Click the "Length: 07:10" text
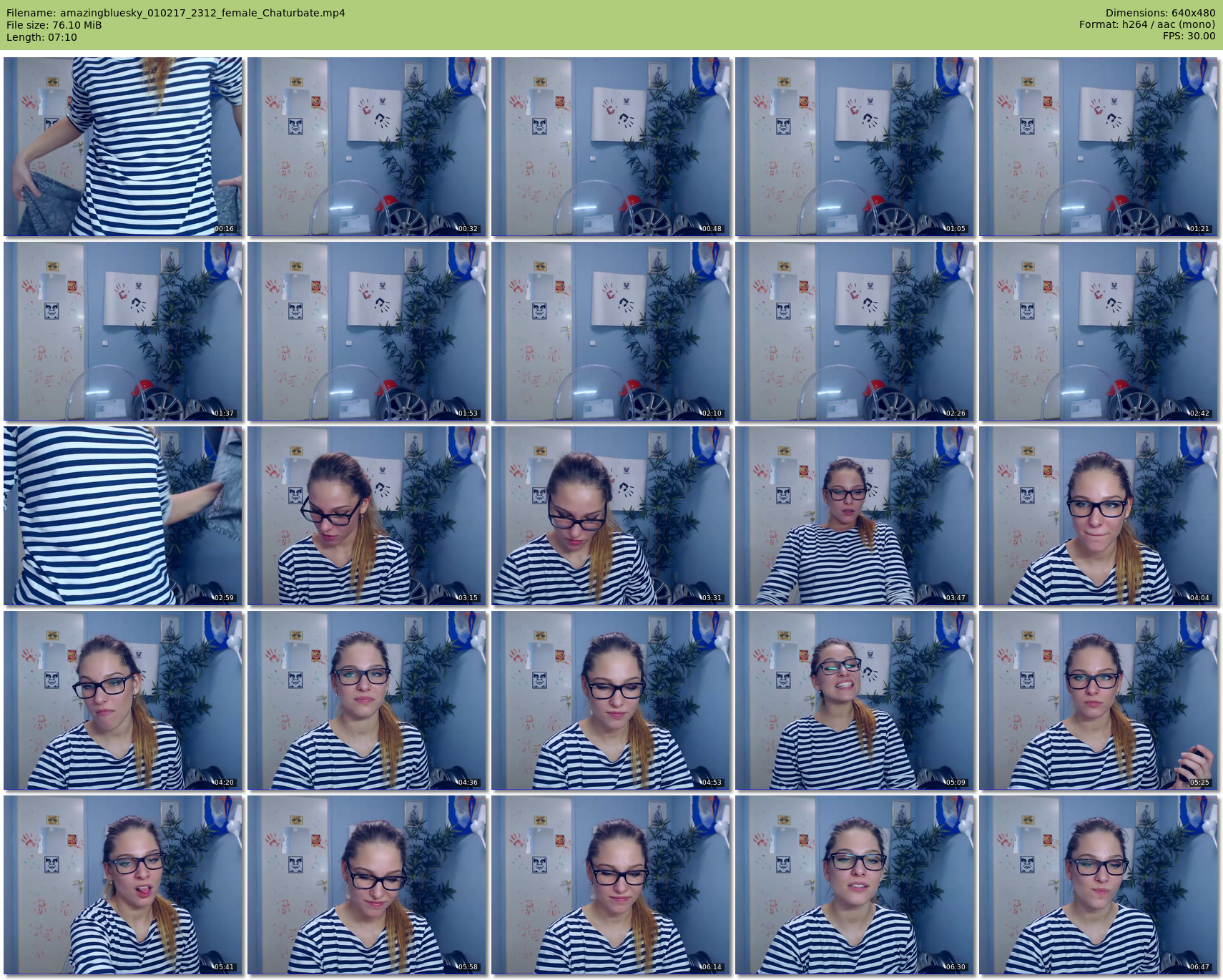 point(41,37)
